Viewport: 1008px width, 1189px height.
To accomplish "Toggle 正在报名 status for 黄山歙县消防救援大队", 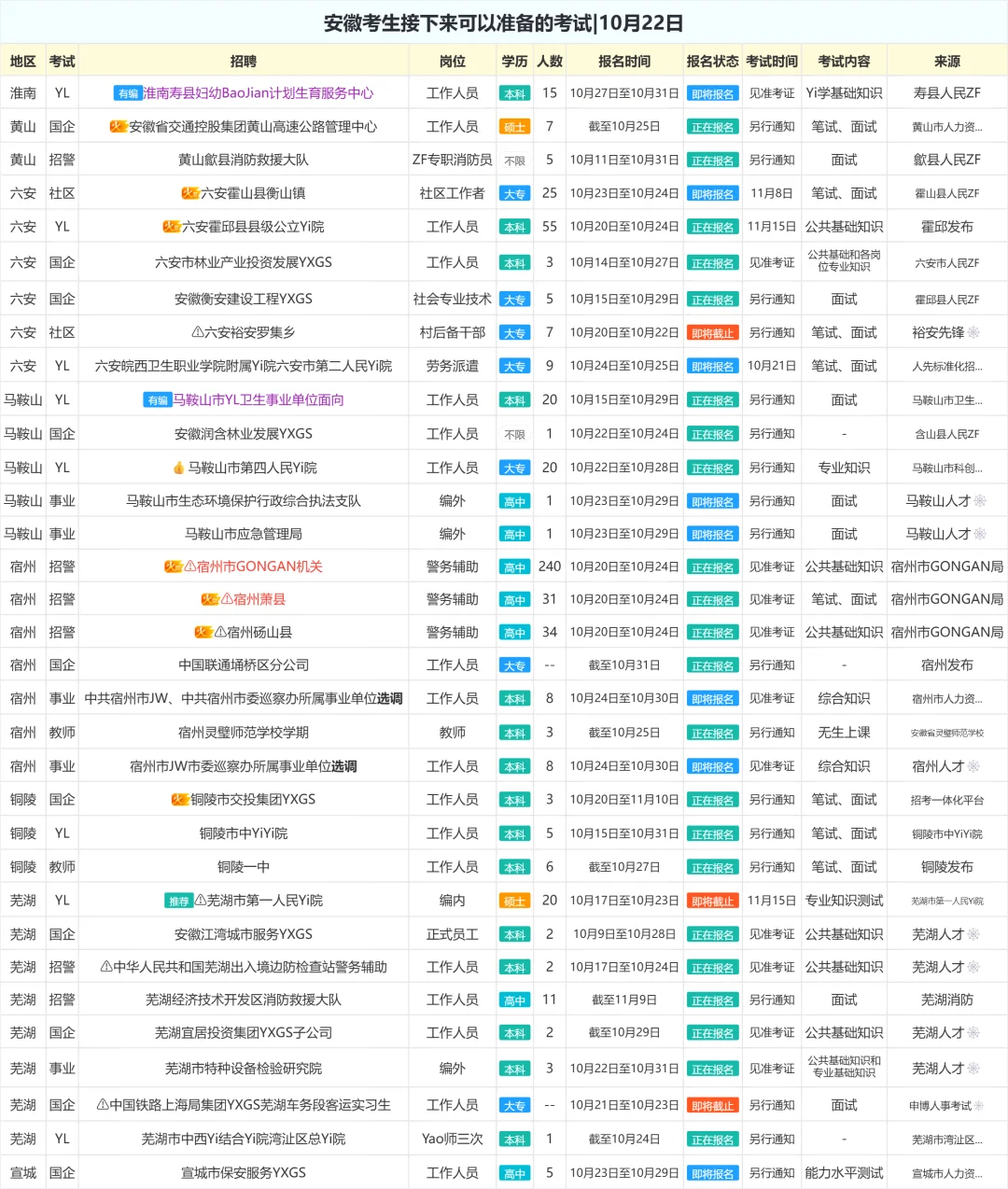I will pyautogui.click(x=713, y=160).
